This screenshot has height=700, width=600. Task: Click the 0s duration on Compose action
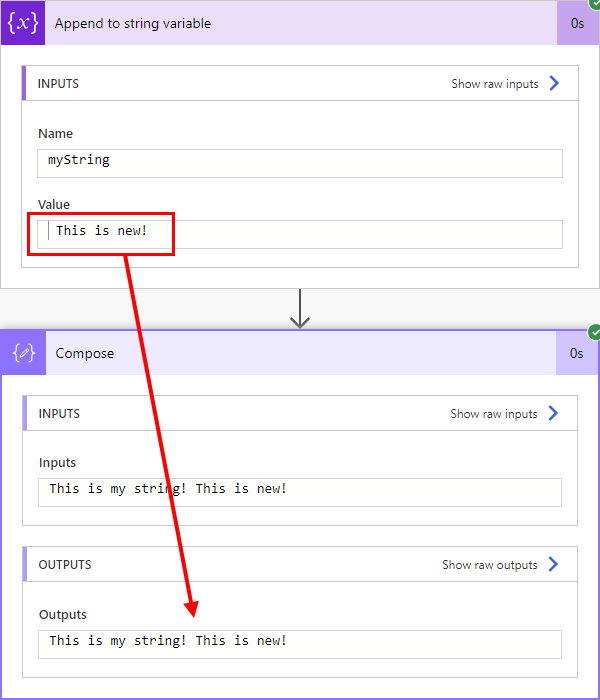[576, 354]
